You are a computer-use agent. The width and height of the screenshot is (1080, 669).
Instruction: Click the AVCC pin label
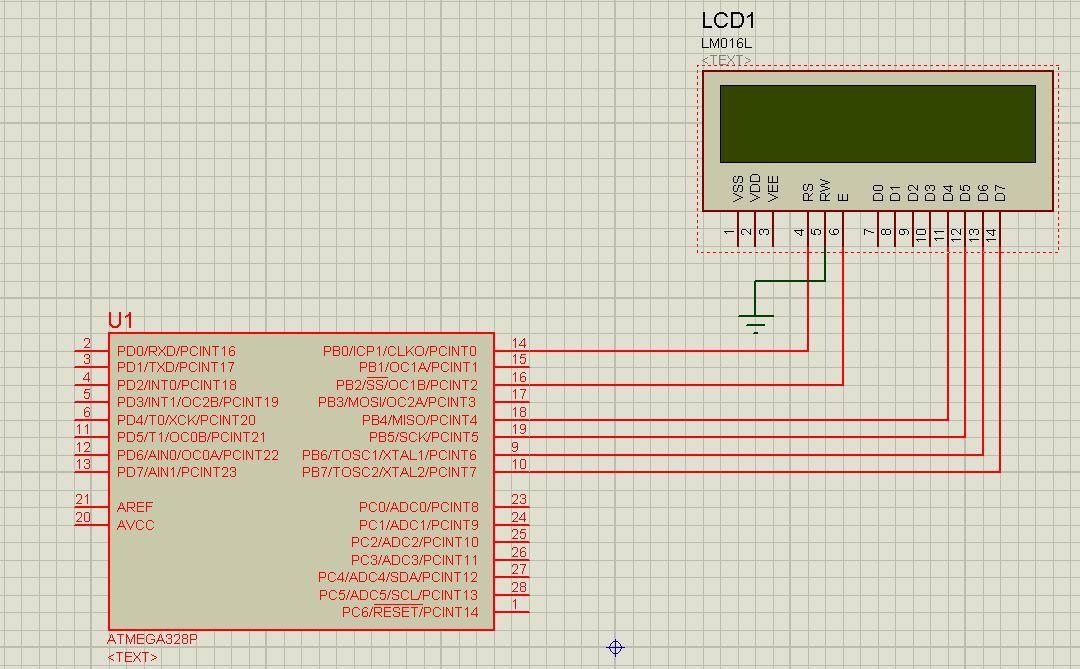tap(136, 525)
